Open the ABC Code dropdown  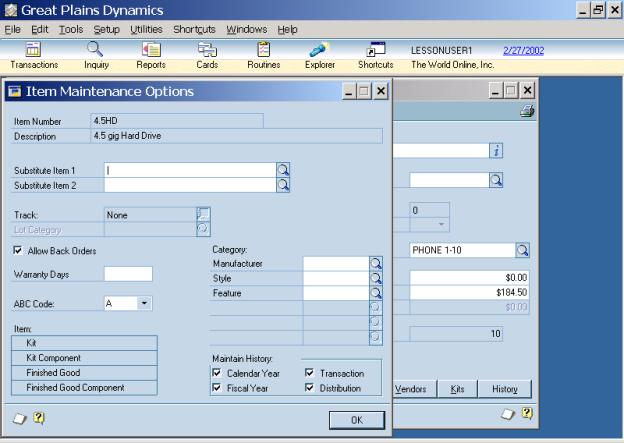144,303
